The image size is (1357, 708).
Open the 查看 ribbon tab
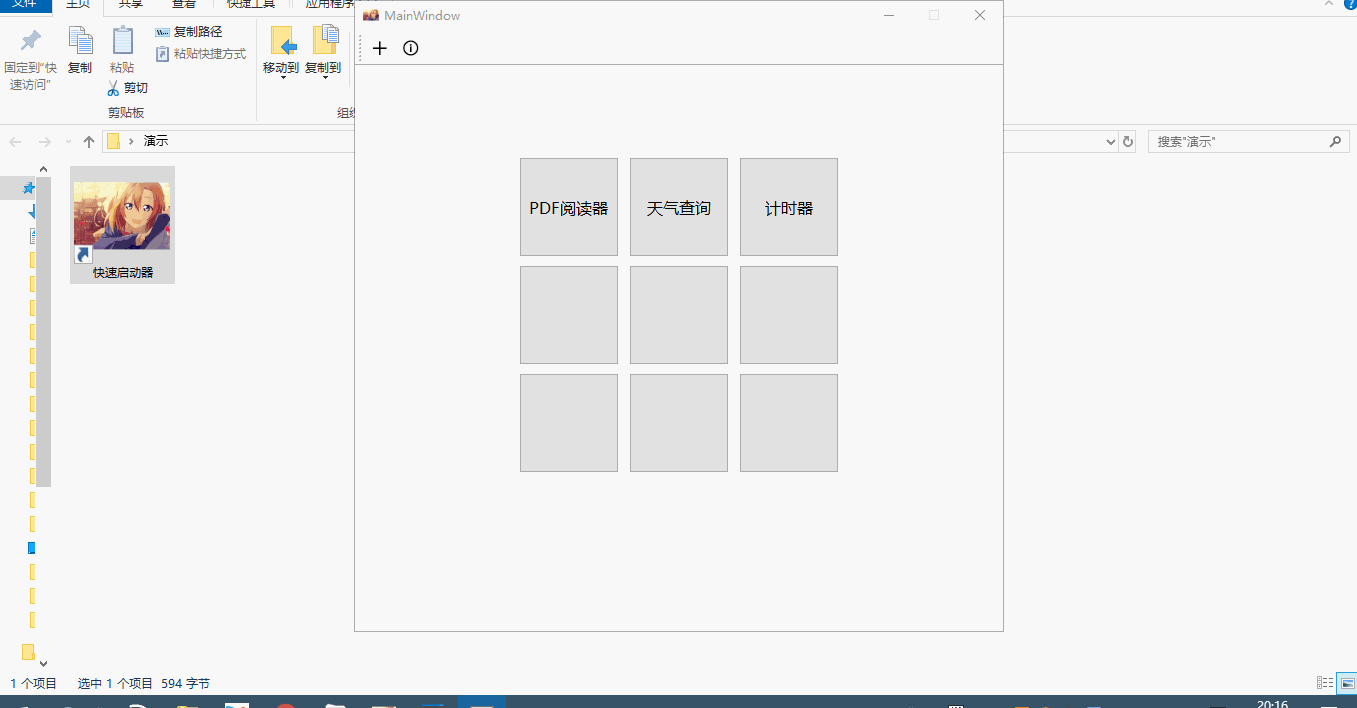[184, 4]
